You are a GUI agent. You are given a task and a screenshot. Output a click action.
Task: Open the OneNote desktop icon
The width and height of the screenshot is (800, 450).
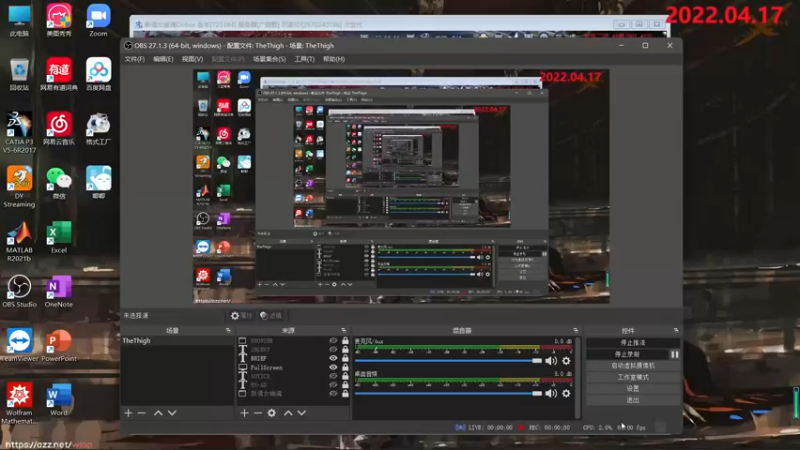59,291
